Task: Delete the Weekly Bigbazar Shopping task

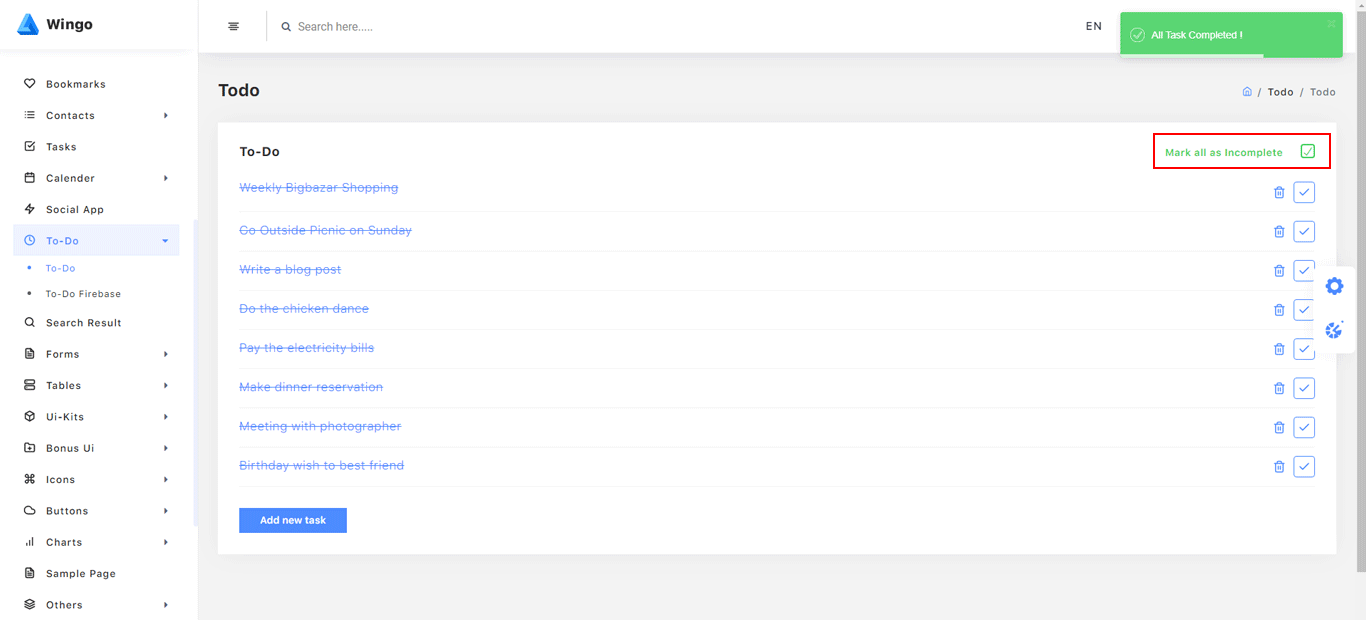Action: 1279,193
